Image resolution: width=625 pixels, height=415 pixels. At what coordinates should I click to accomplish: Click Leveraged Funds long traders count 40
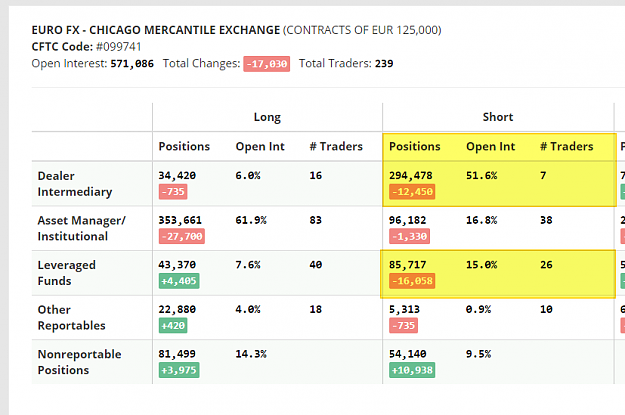(x=316, y=265)
